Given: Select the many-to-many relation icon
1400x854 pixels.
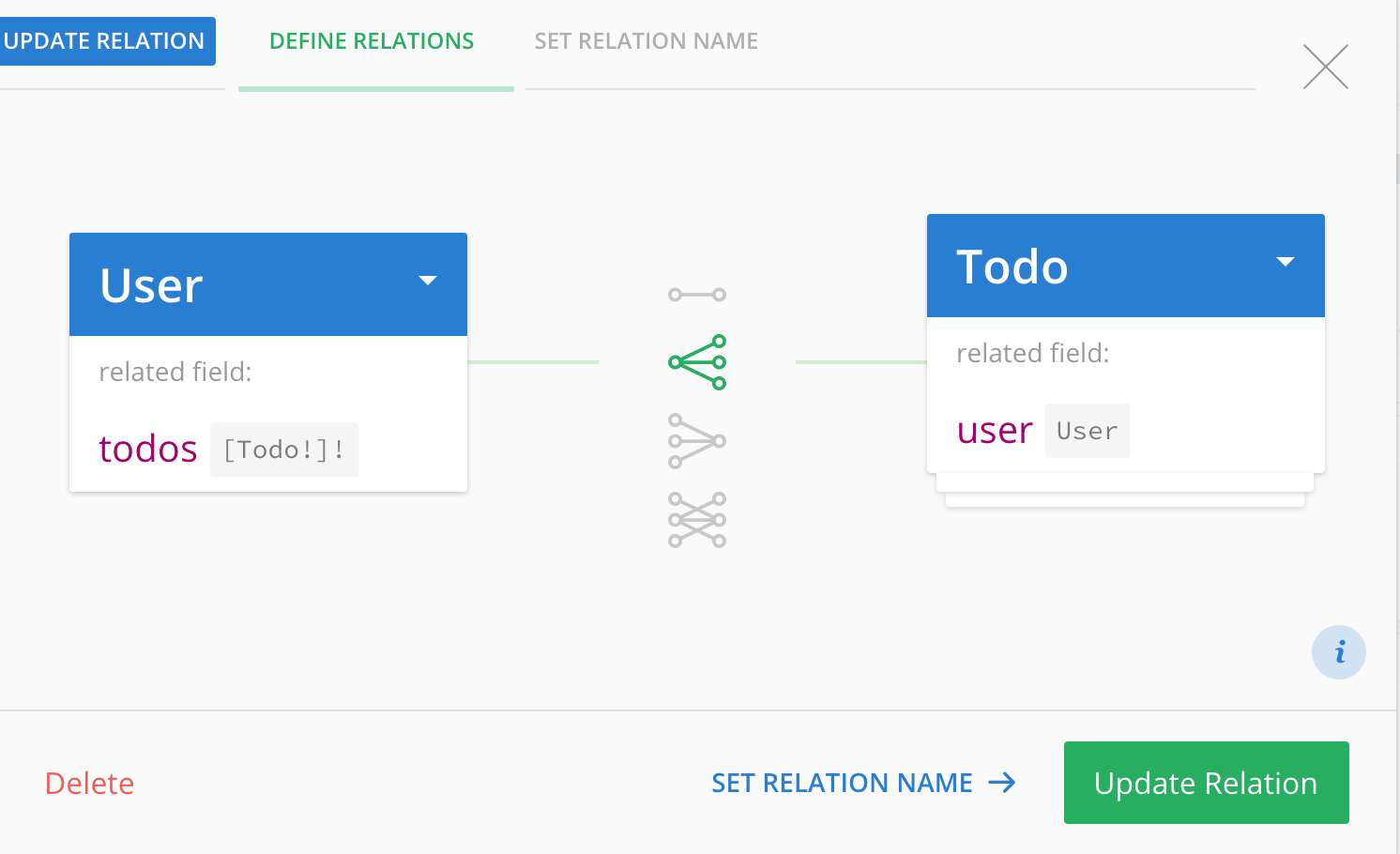Looking at the screenshot, I should click(x=696, y=519).
